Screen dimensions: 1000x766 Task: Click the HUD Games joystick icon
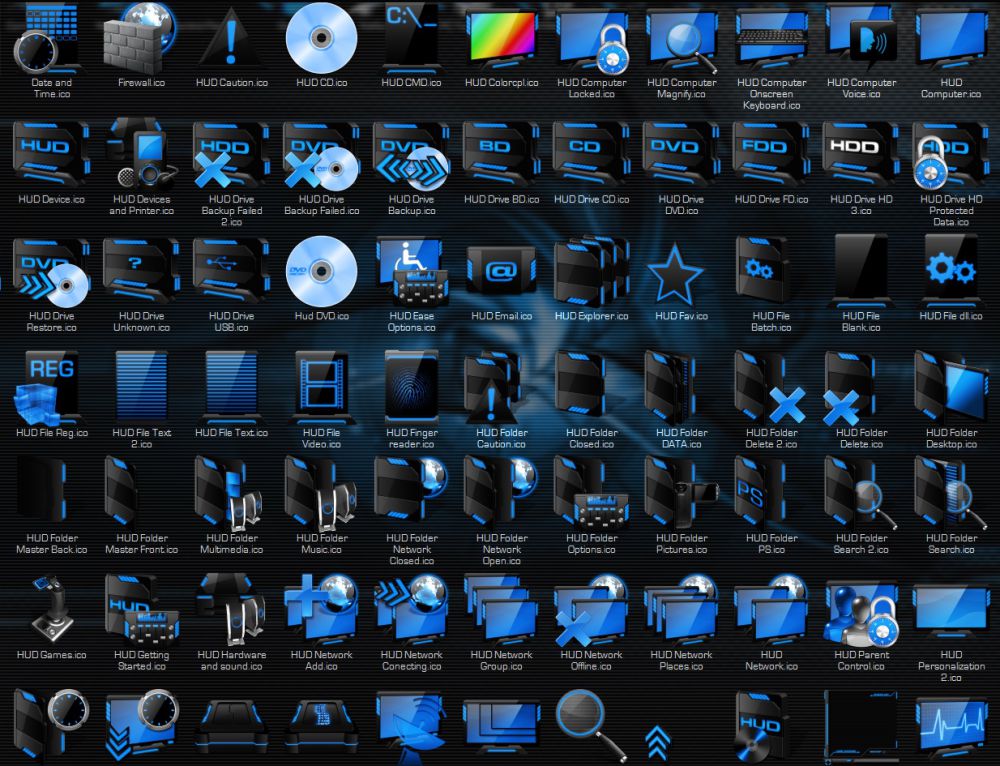click(50, 610)
